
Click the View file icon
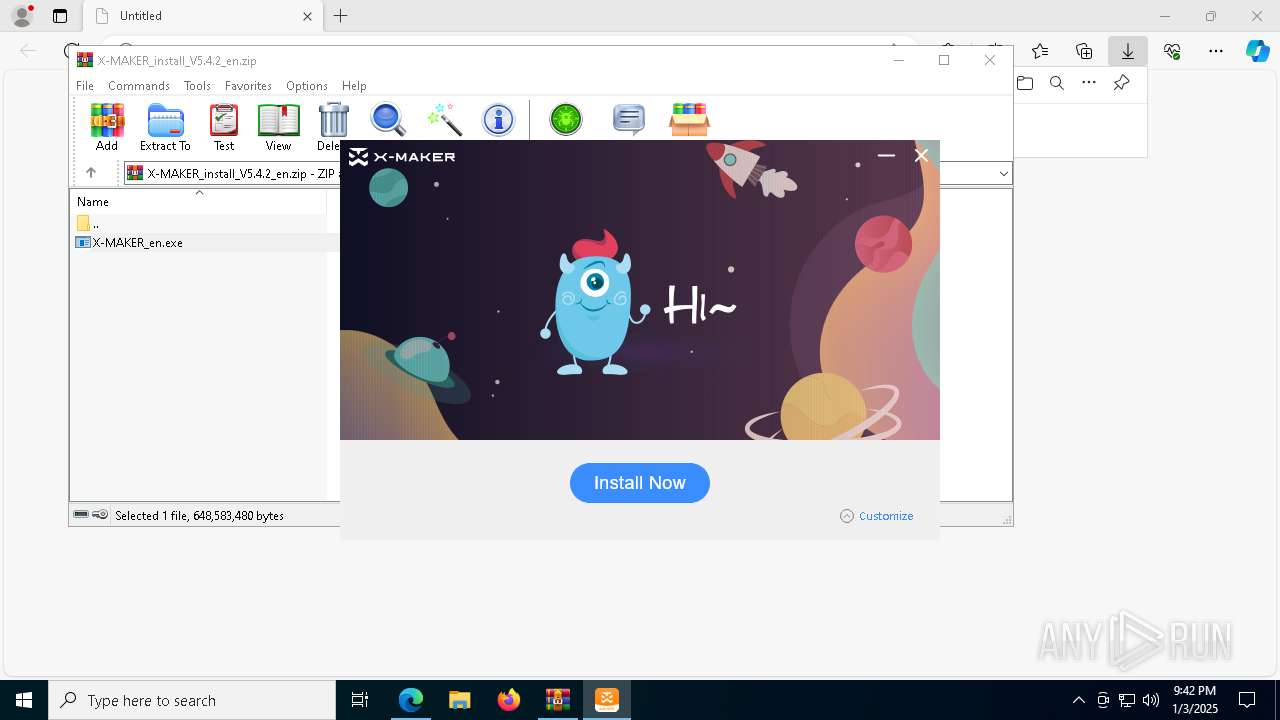point(278,127)
